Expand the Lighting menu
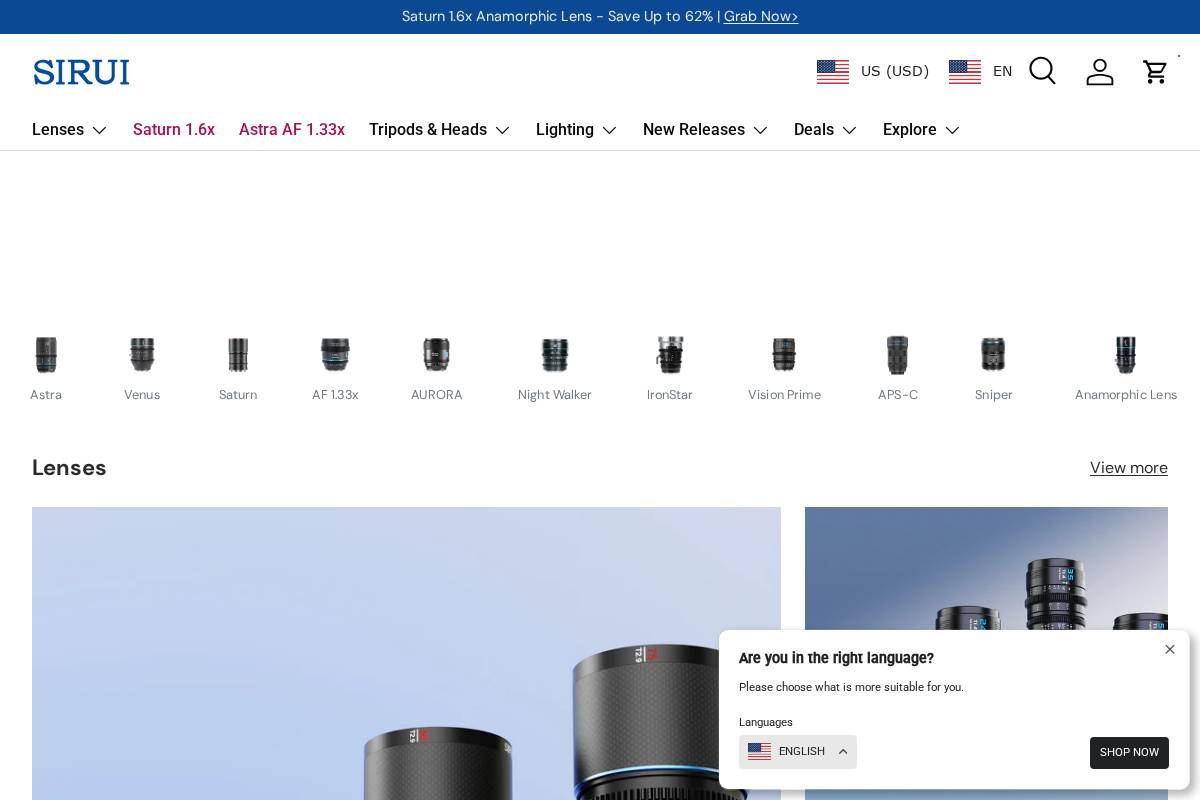This screenshot has height=800, width=1200. tap(576, 130)
